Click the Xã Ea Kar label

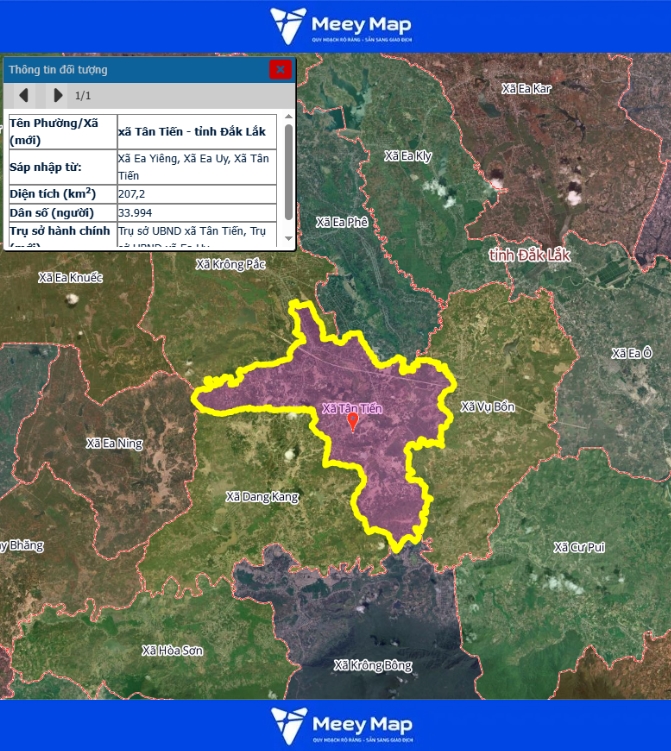pyautogui.click(x=526, y=89)
